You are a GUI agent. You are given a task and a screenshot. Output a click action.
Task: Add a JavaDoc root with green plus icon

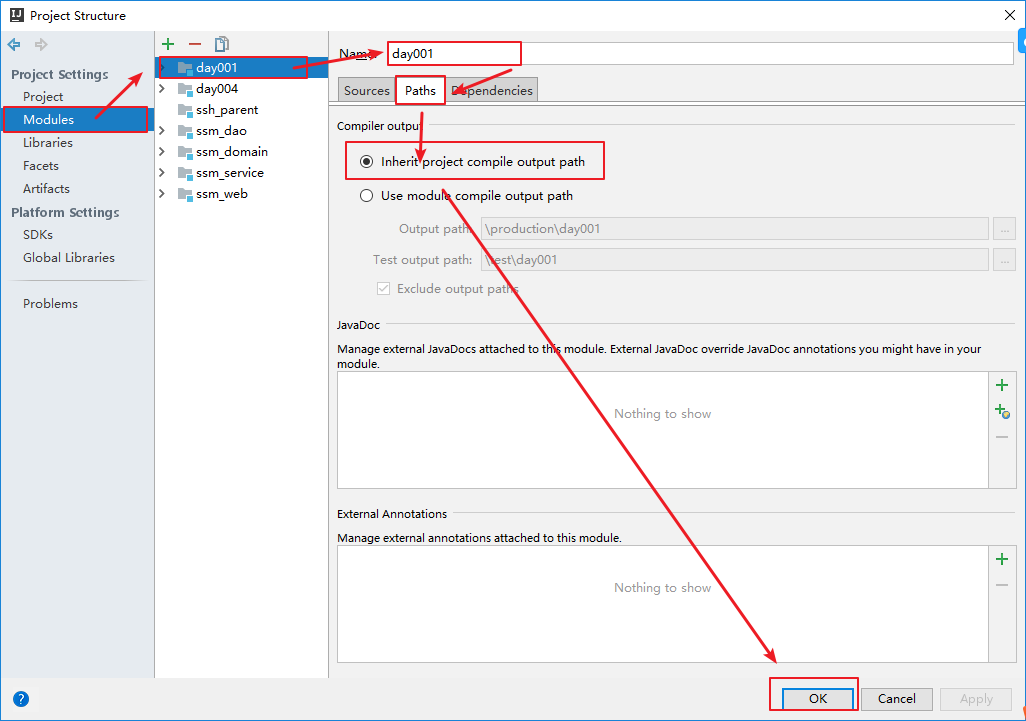(x=1001, y=384)
